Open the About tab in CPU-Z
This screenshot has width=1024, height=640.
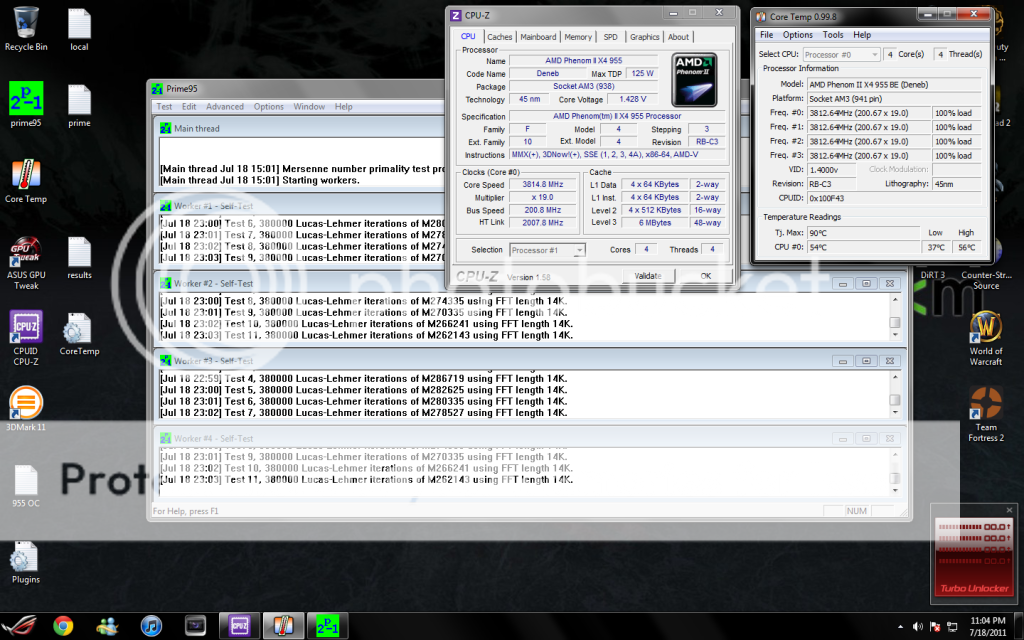pyautogui.click(x=678, y=37)
